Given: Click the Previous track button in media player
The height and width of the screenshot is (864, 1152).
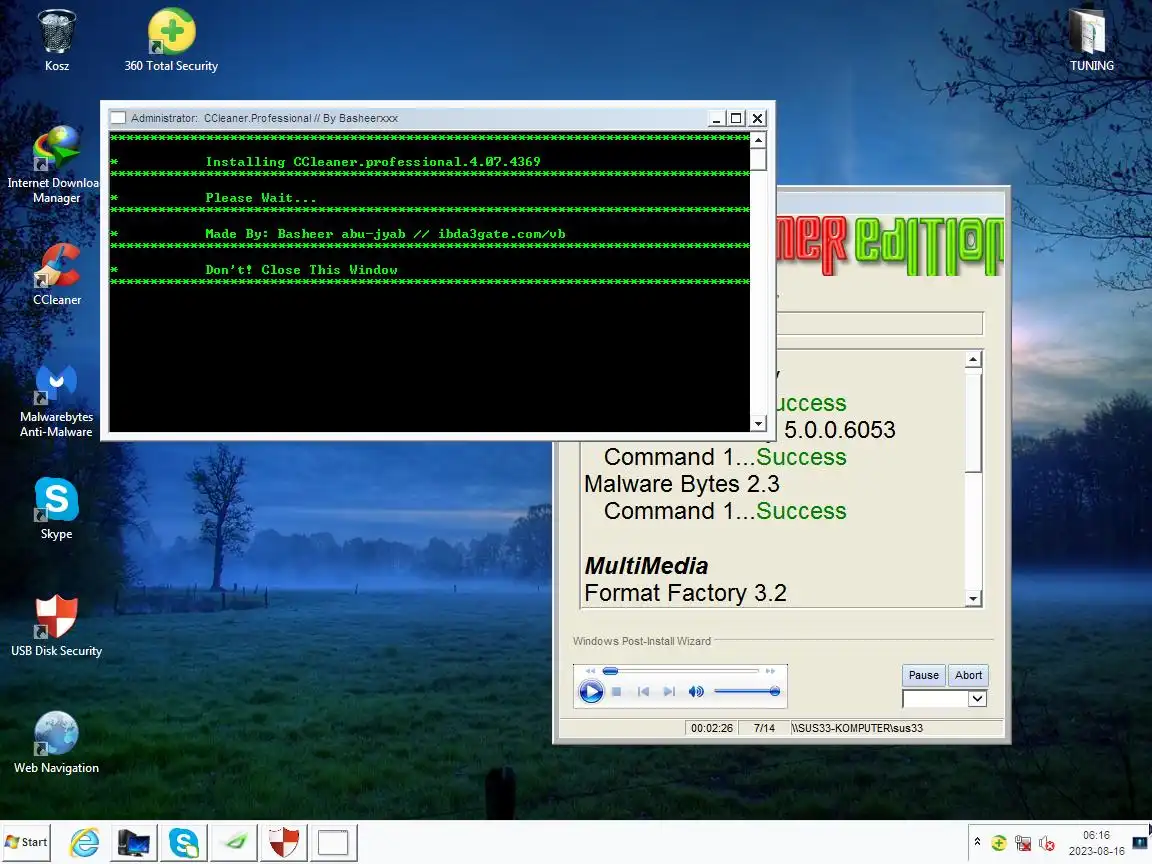Looking at the screenshot, I should coord(644,691).
